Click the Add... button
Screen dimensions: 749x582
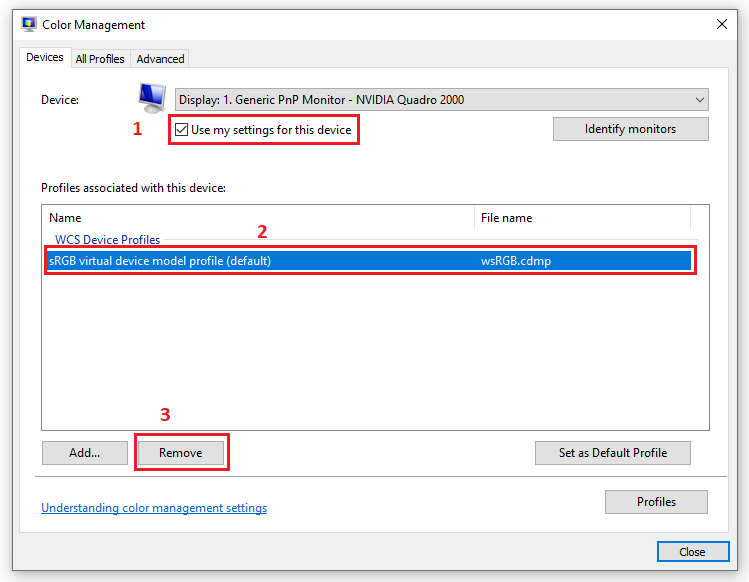tap(85, 453)
